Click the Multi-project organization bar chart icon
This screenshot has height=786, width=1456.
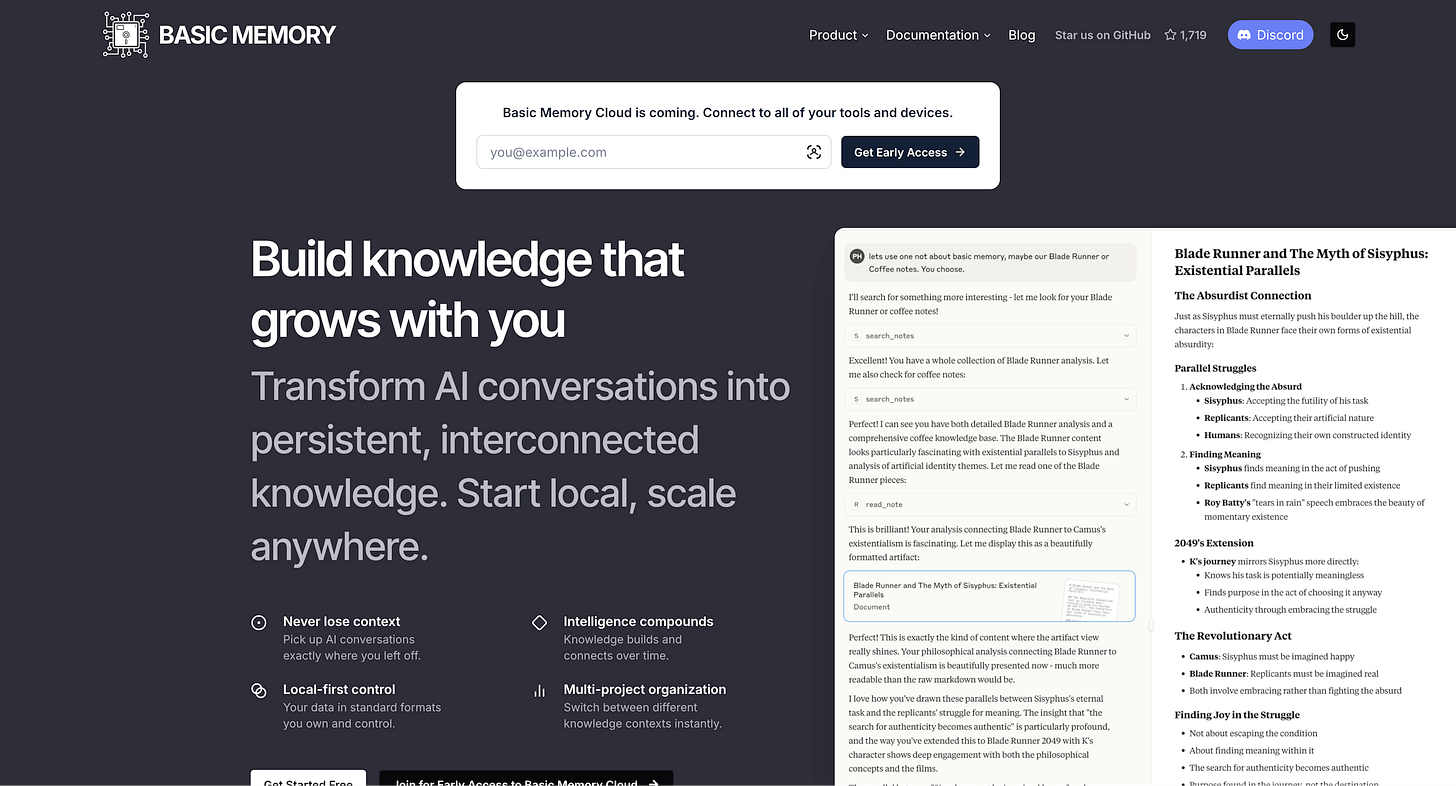click(x=539, y=690)
